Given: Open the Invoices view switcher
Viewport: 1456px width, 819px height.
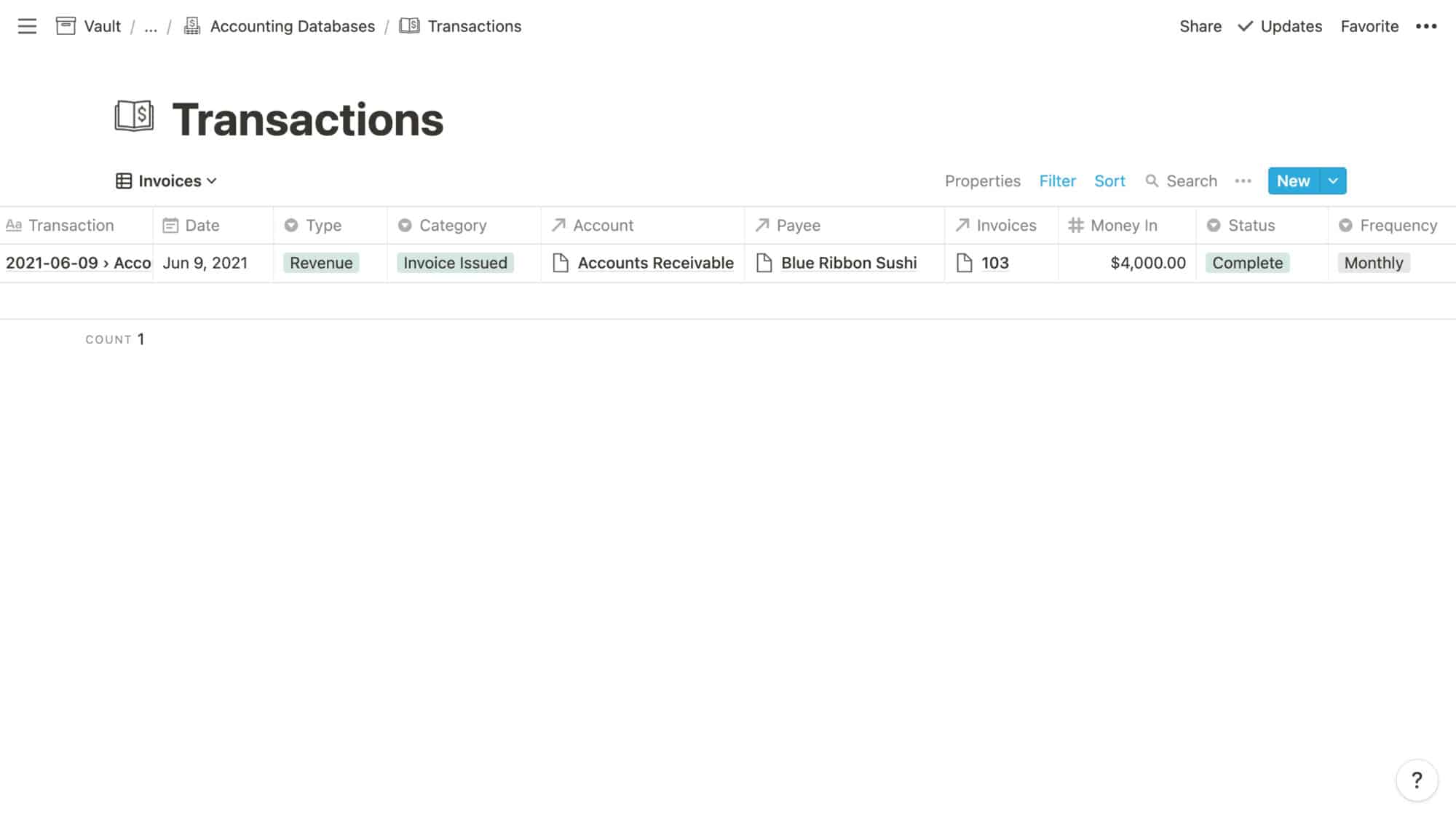Looking at the screenshot, I should pyautogui.click(x=165, y=181).
